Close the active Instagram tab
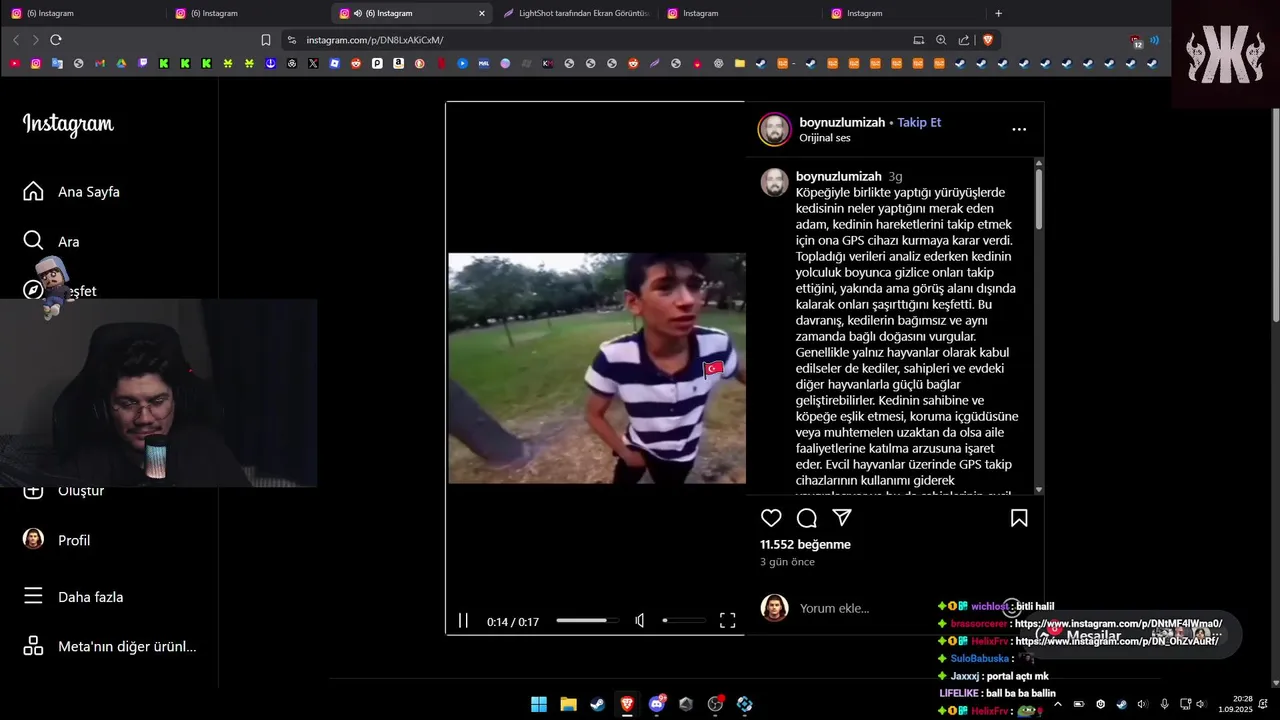The height and width of the screenshot is (720, 1280). coord(481,13)
